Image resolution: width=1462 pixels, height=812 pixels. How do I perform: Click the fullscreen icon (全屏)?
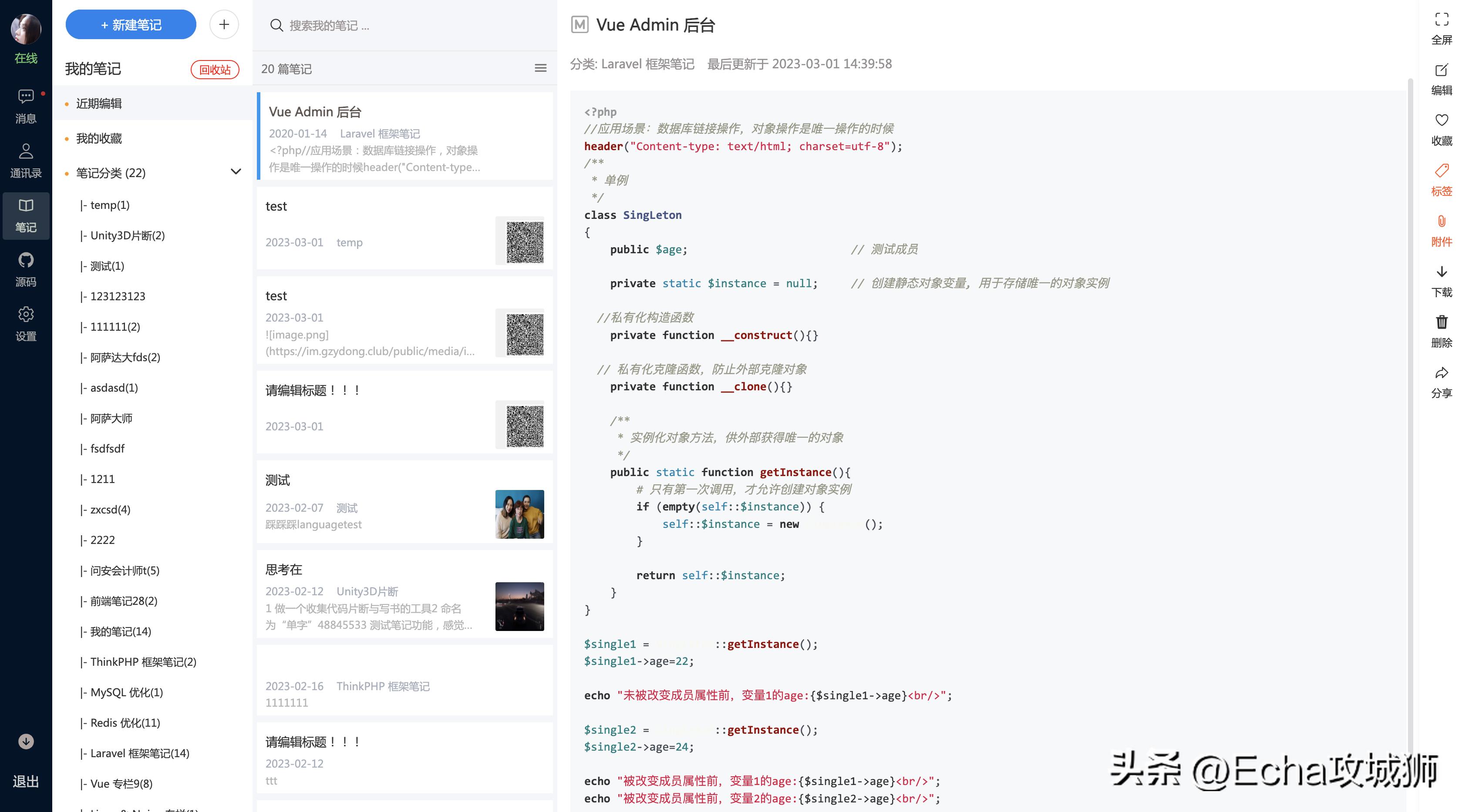[1441, 20]
